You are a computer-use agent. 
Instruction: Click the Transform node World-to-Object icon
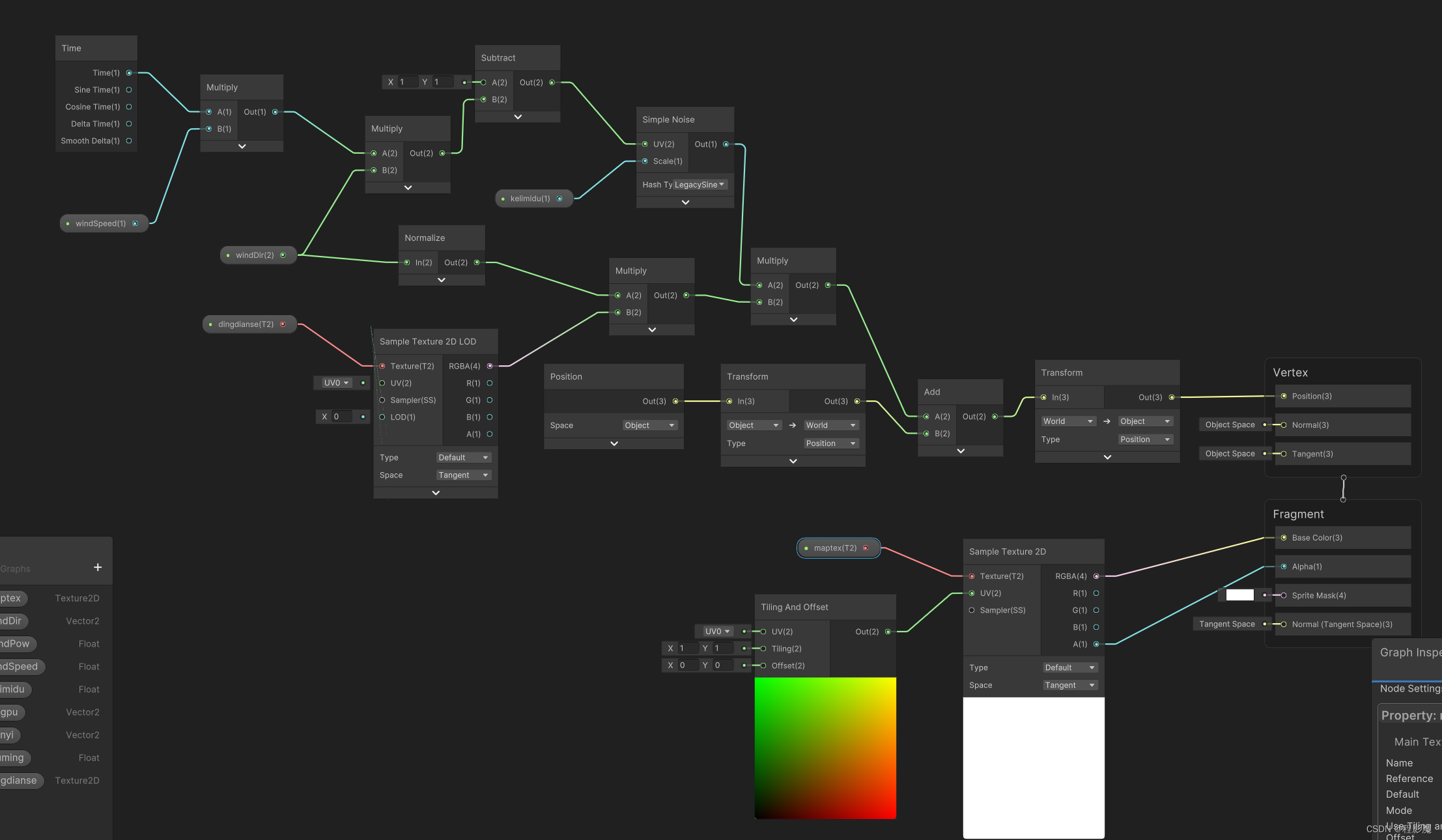tap(1108, 421)
